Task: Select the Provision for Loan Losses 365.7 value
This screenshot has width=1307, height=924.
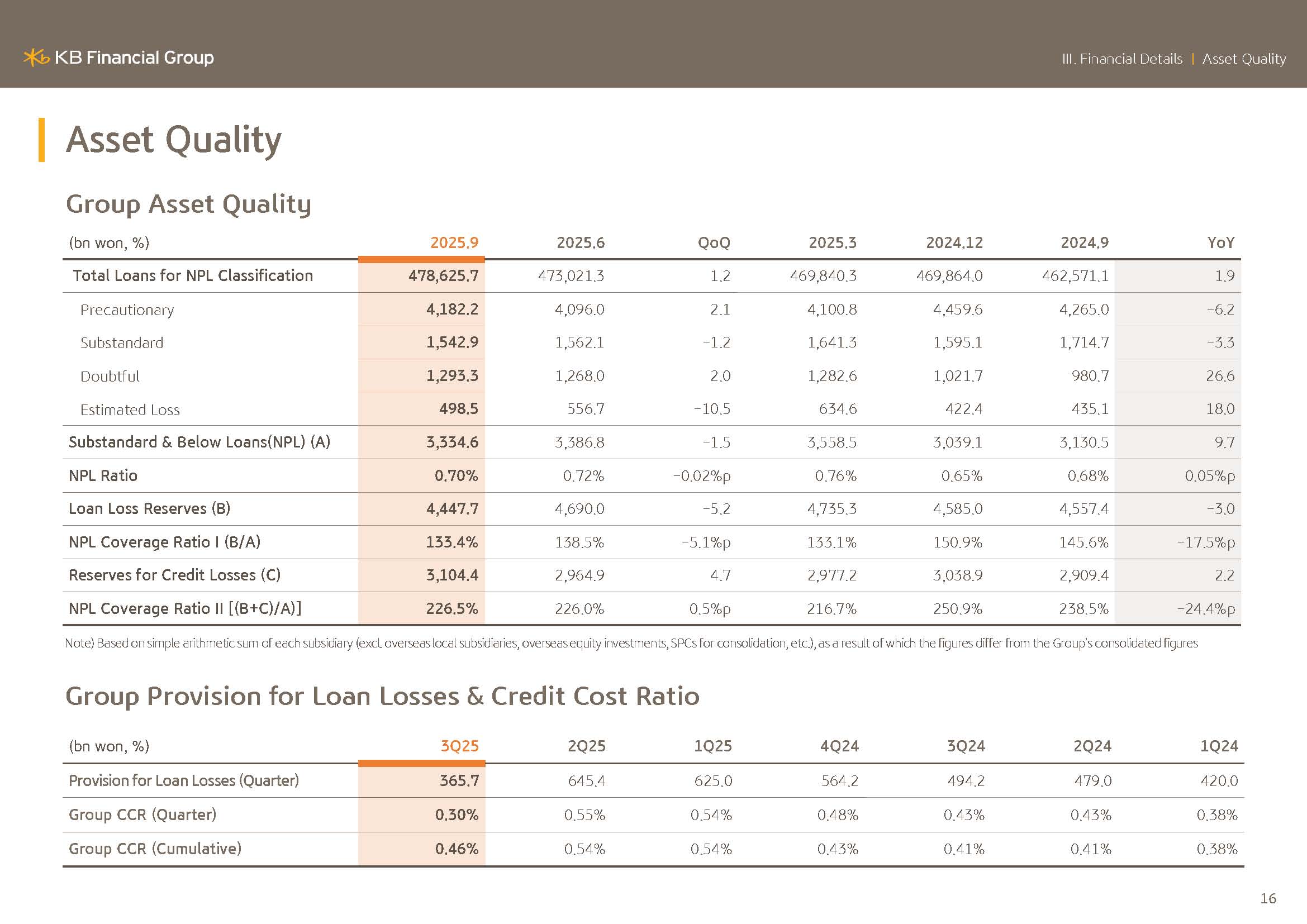Action: click(x=459, y=780)
